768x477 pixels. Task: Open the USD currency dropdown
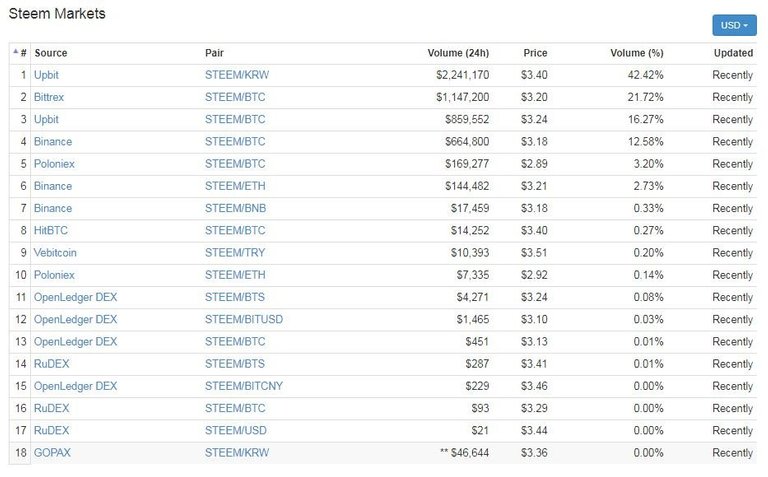tap(734, 25)
